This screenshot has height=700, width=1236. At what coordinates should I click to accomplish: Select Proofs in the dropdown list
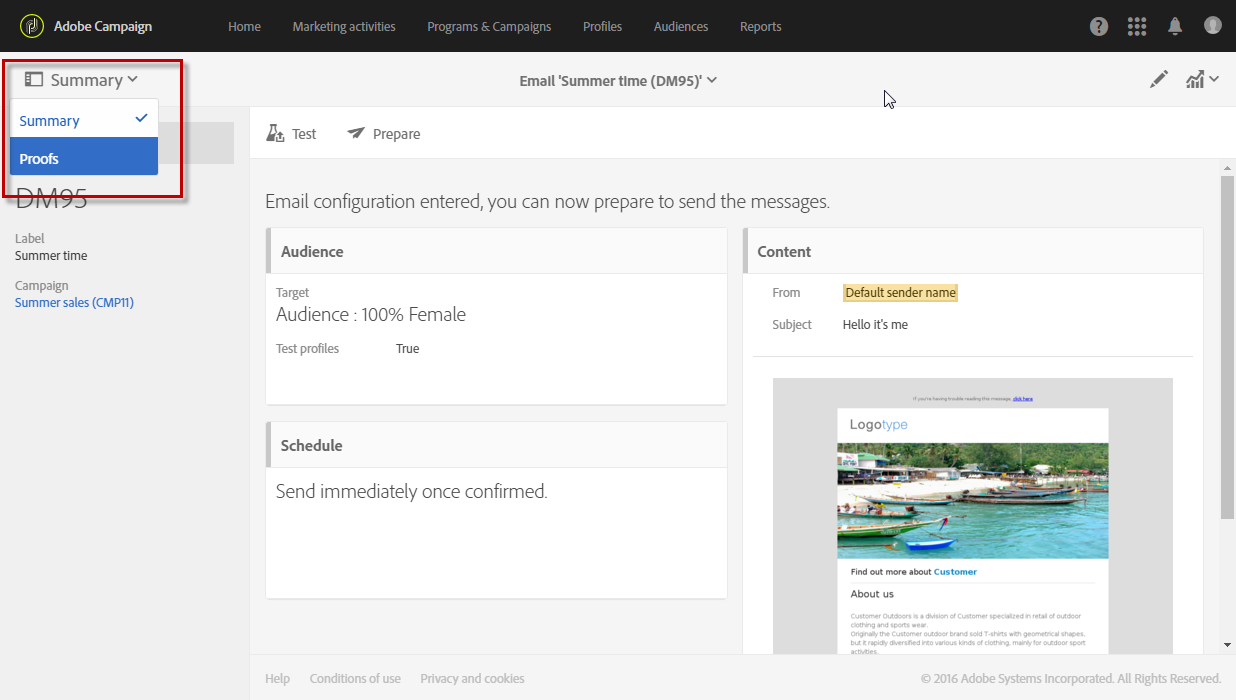point(84,159)
